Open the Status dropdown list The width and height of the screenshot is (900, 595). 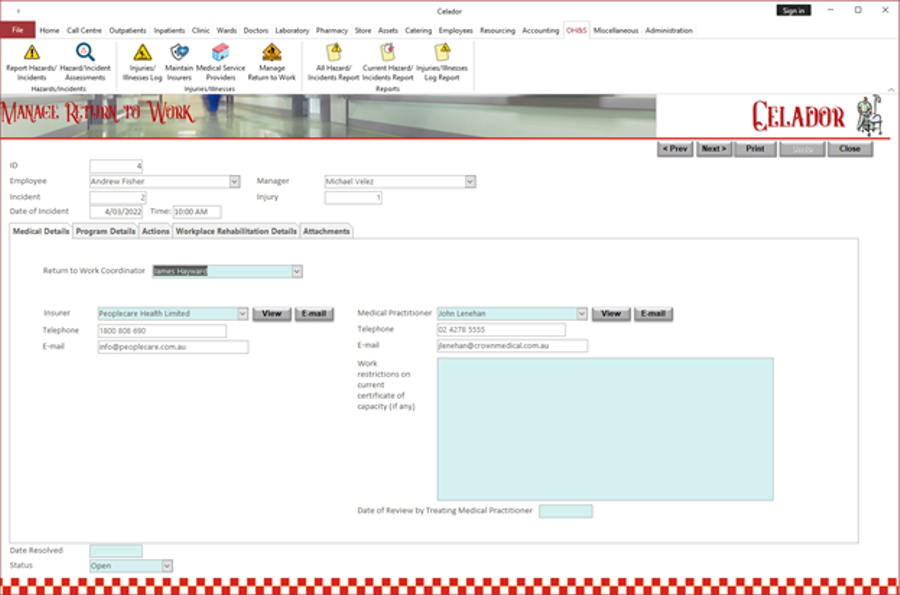tap(167, 566)
